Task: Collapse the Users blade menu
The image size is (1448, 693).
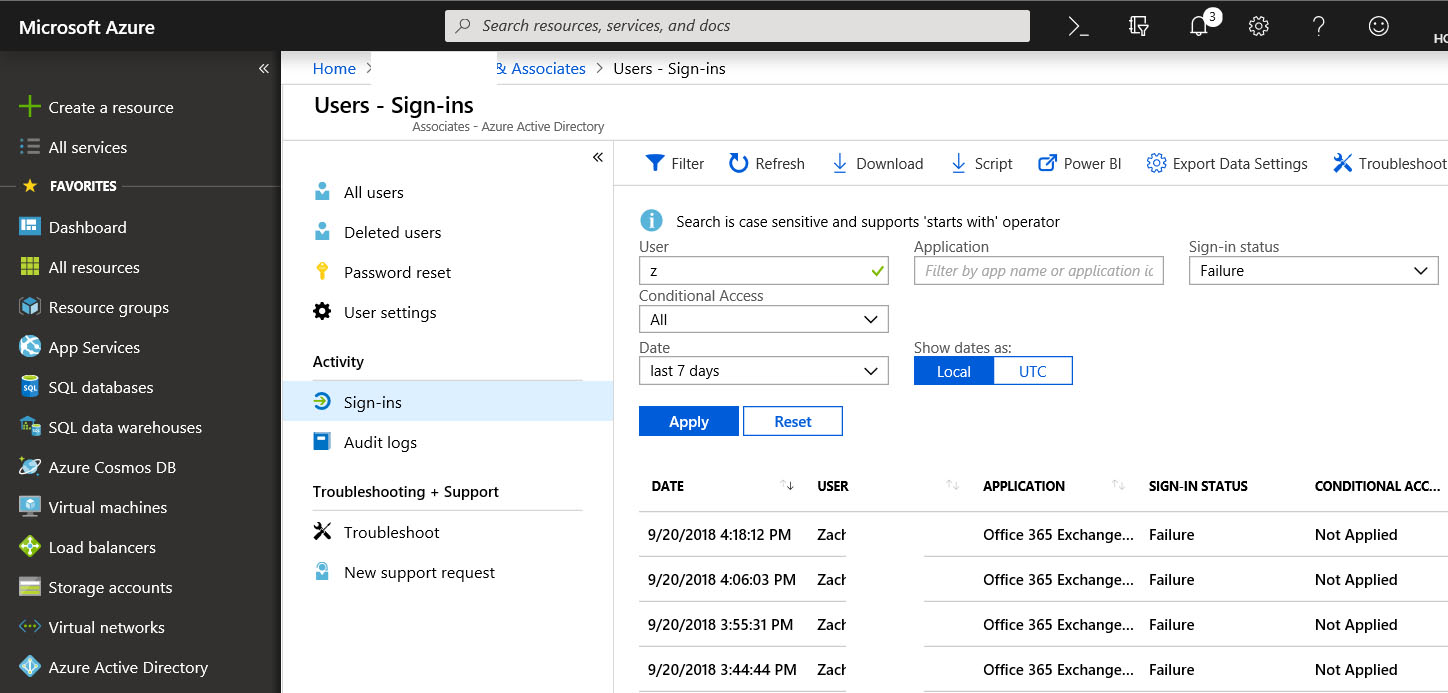Action: pos(598,157)
